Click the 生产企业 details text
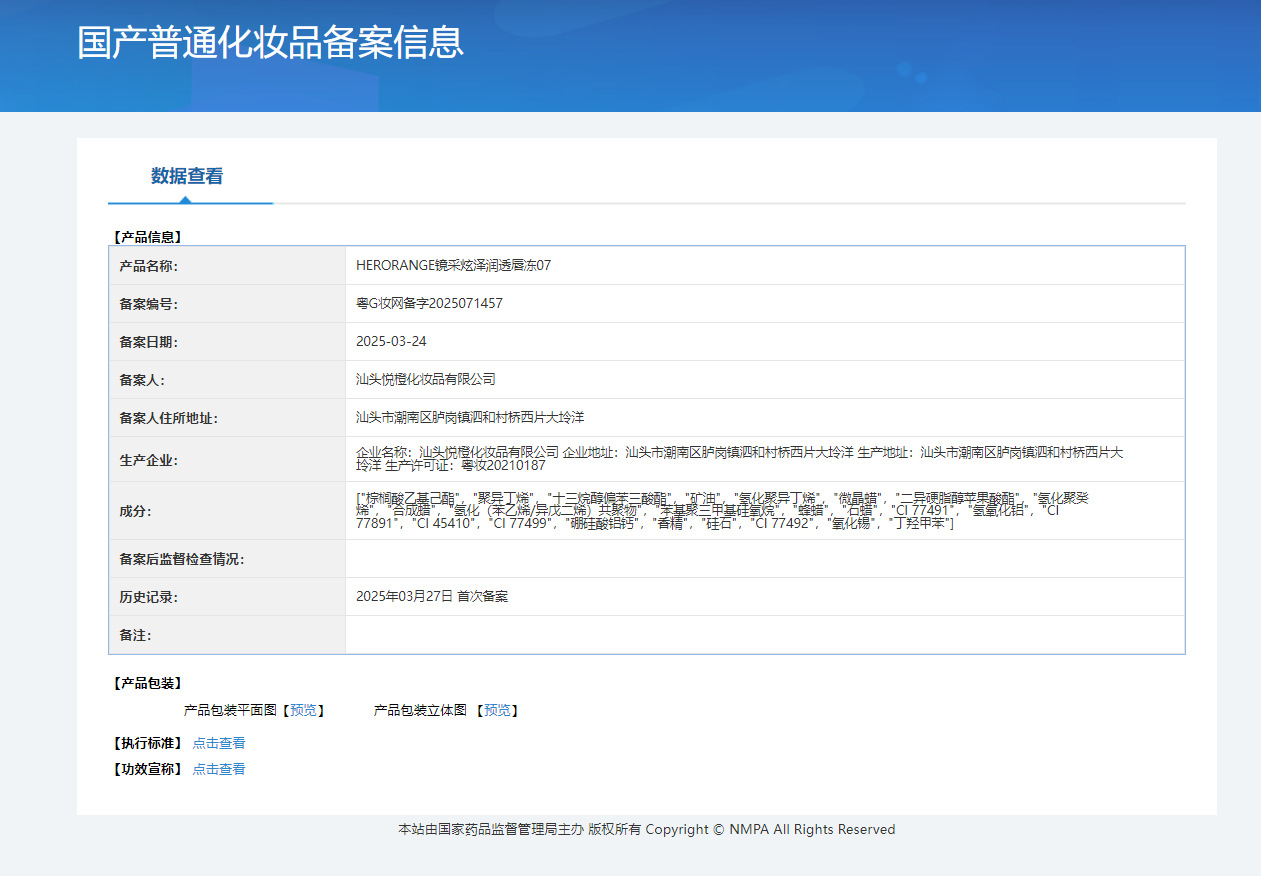1261x876 pixels. coord(739,459)
